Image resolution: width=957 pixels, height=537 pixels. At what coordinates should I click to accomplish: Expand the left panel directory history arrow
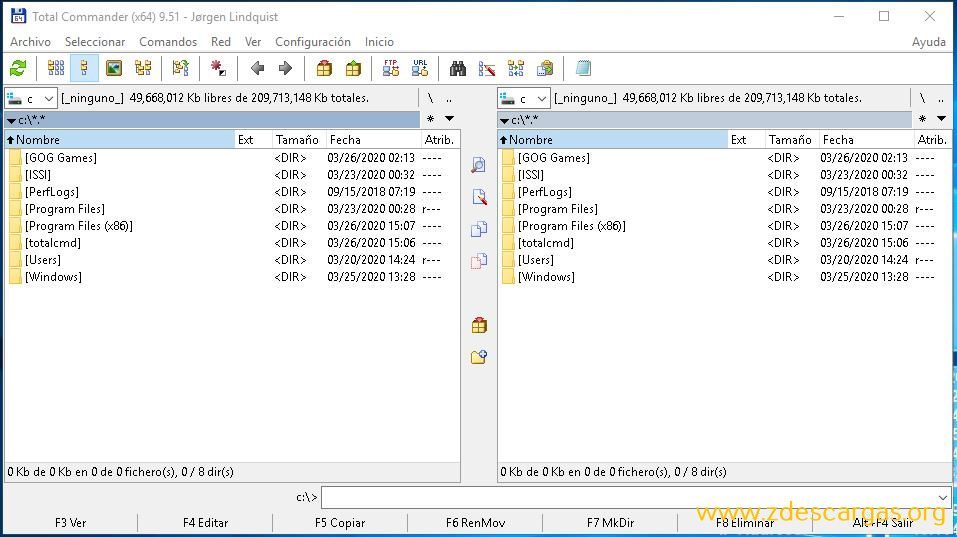point(449,118)
